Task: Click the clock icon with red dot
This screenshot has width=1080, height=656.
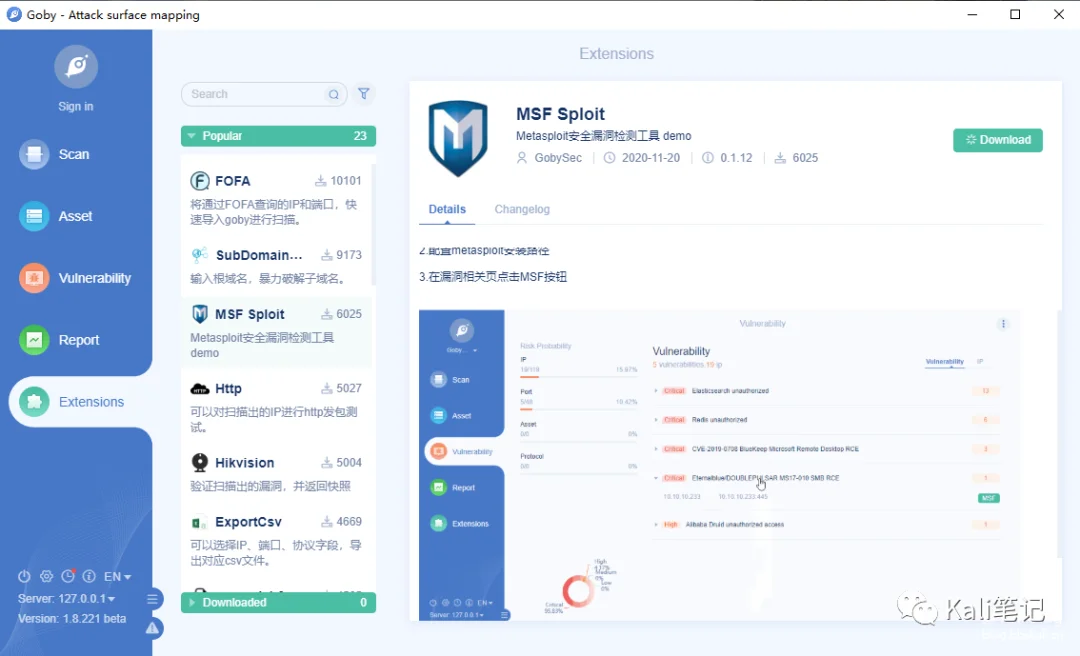Action: (68, 576)
